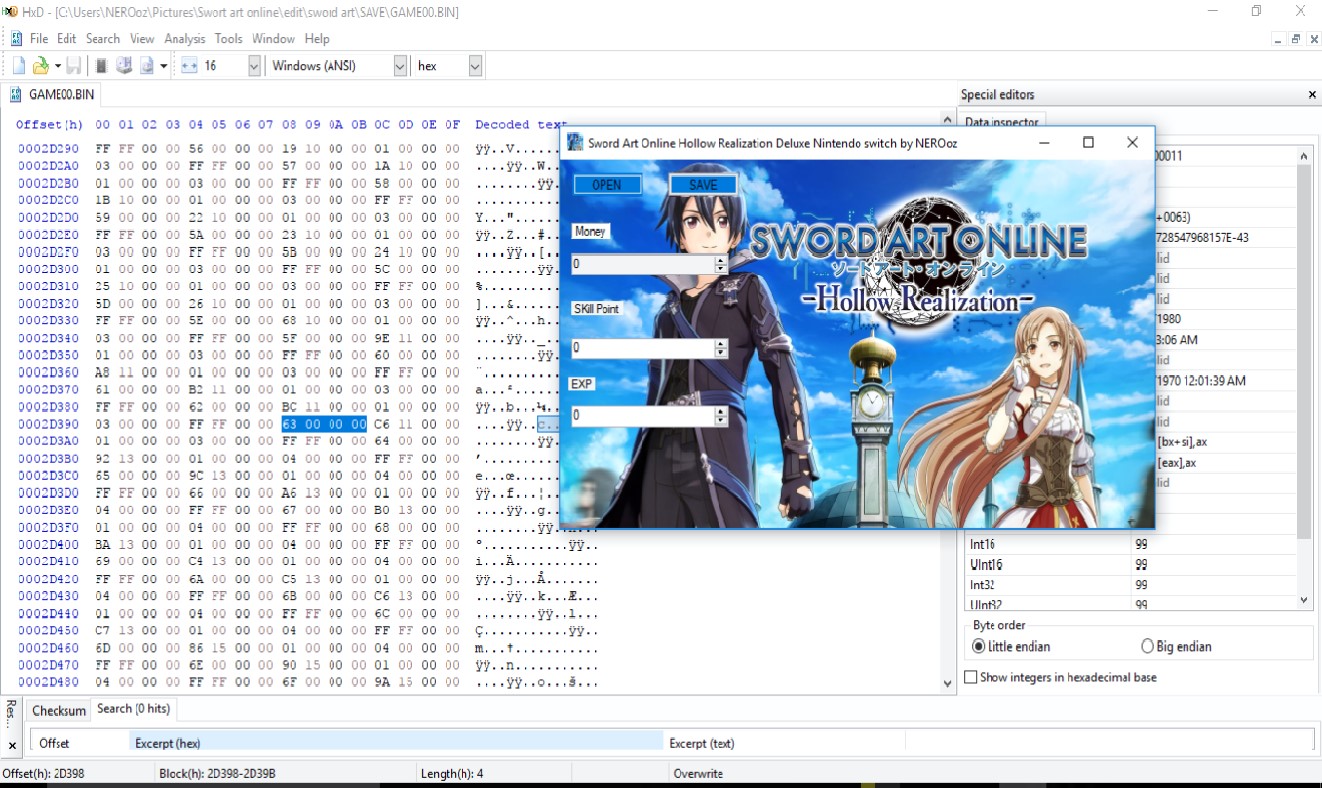Viewport: 1322px width, 788px height.
Task: Open the View menu
Action: pos(142,39)
